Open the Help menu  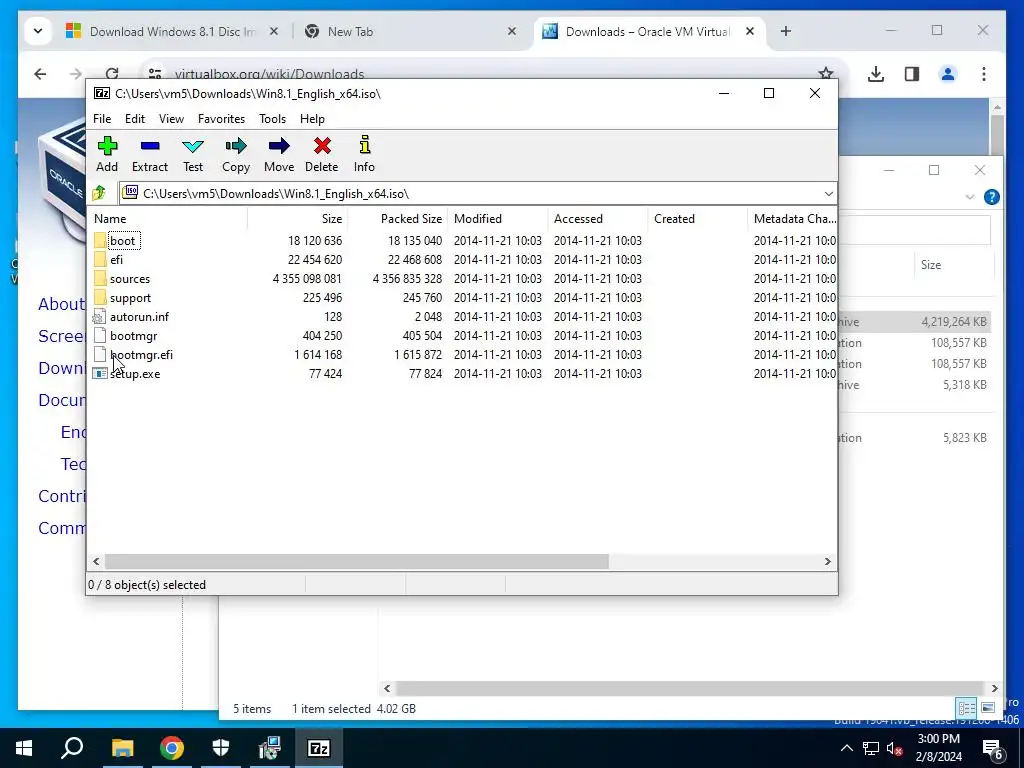point(312,119)
